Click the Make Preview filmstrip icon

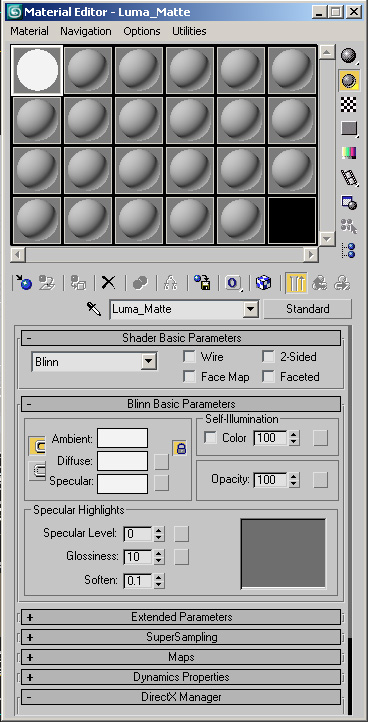(x=349, y=178)
